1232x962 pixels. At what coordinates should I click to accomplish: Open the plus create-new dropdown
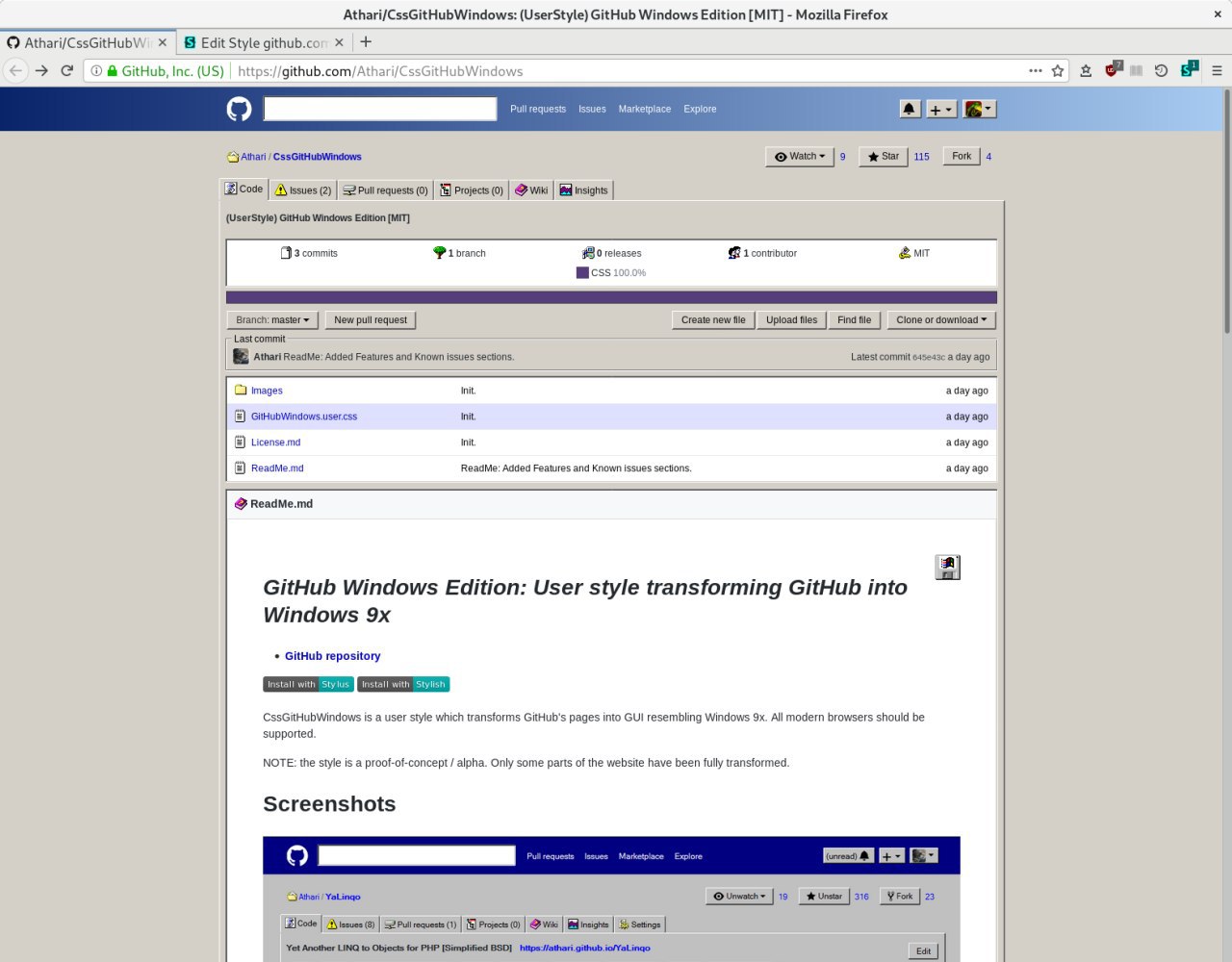940,109
